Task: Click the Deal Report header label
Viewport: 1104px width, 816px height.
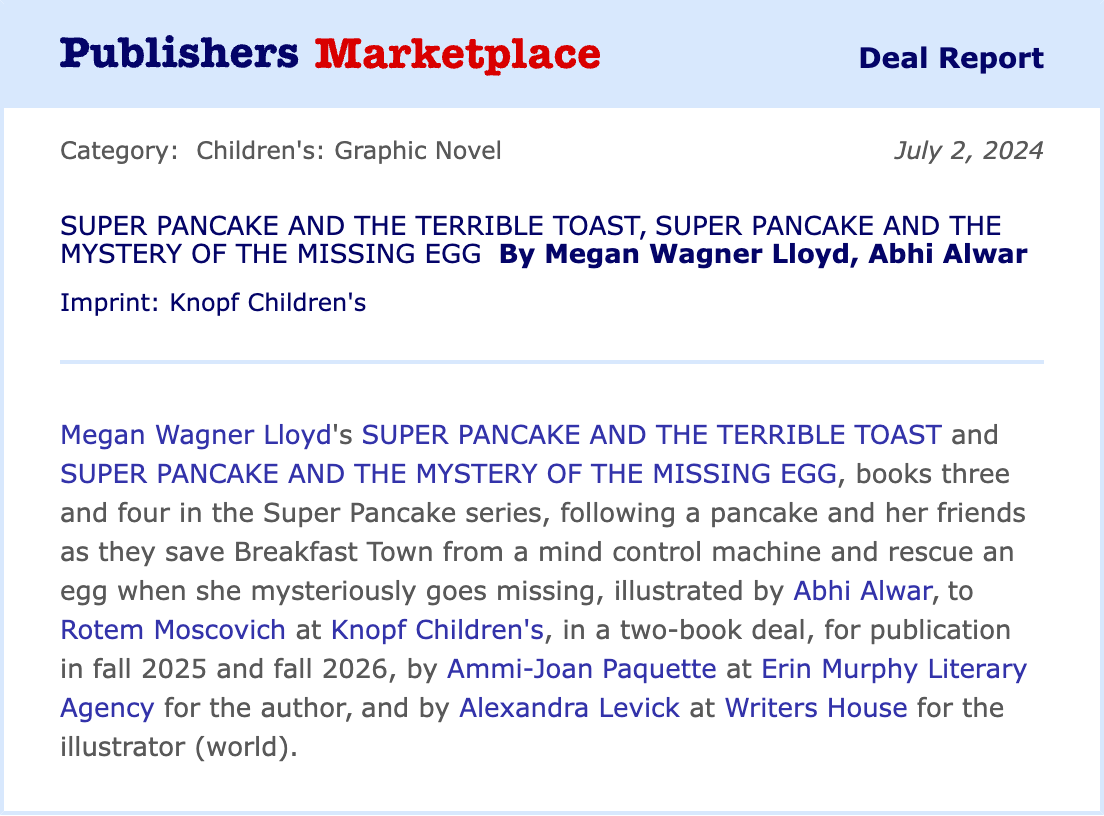Action: click(x=950, y=58)
